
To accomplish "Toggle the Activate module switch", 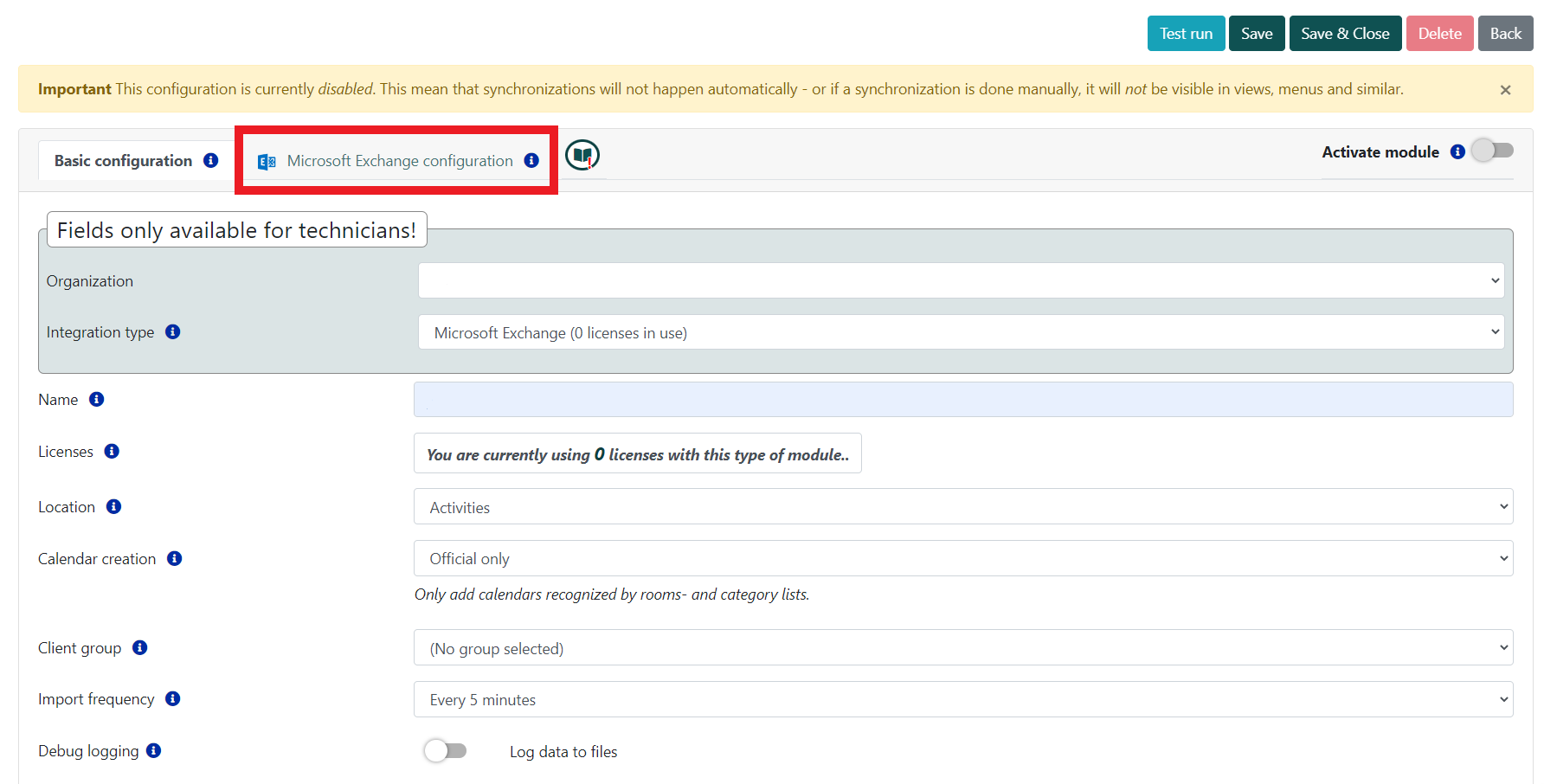I will (x=1492, y=151).
